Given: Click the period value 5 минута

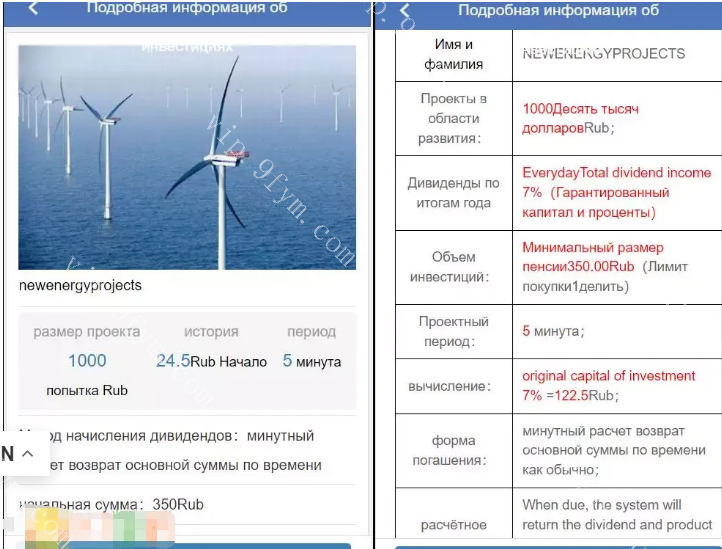Looking at the screenshot, I should coord(311,361).
